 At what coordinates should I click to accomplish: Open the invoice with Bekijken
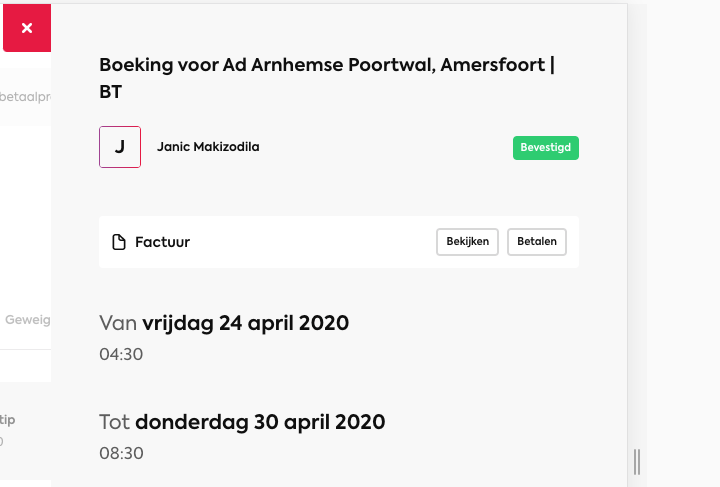point(467,242)
